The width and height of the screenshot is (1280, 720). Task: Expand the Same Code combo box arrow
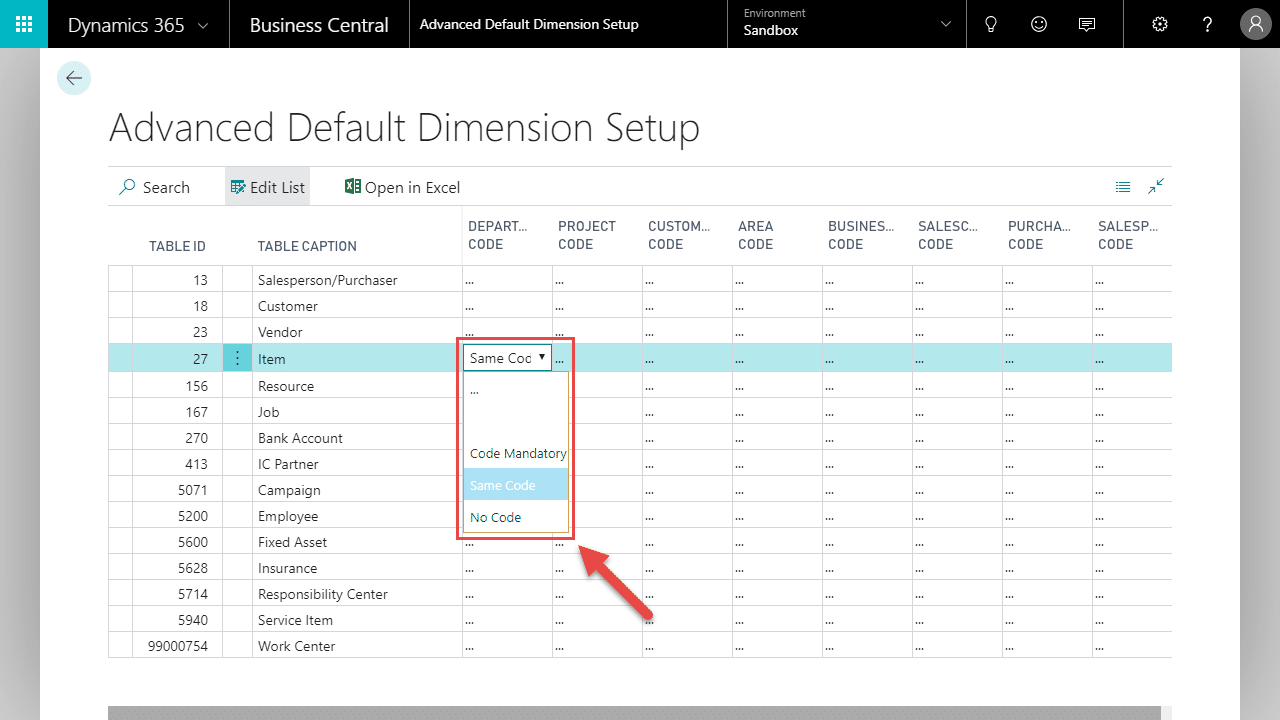pyautogui.click(x=542, y=357)
